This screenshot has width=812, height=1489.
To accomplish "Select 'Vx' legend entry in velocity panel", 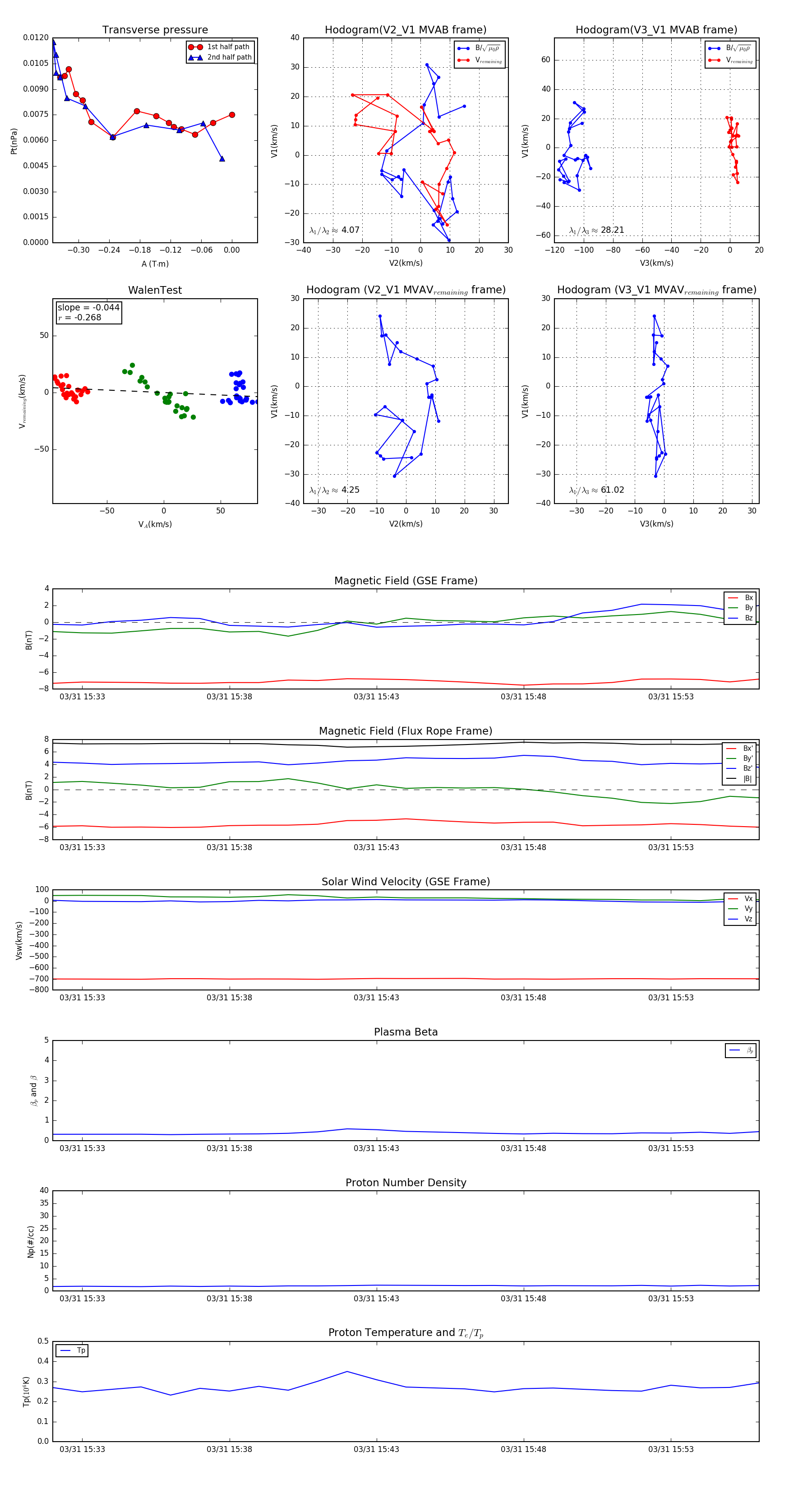I will 740,898.
